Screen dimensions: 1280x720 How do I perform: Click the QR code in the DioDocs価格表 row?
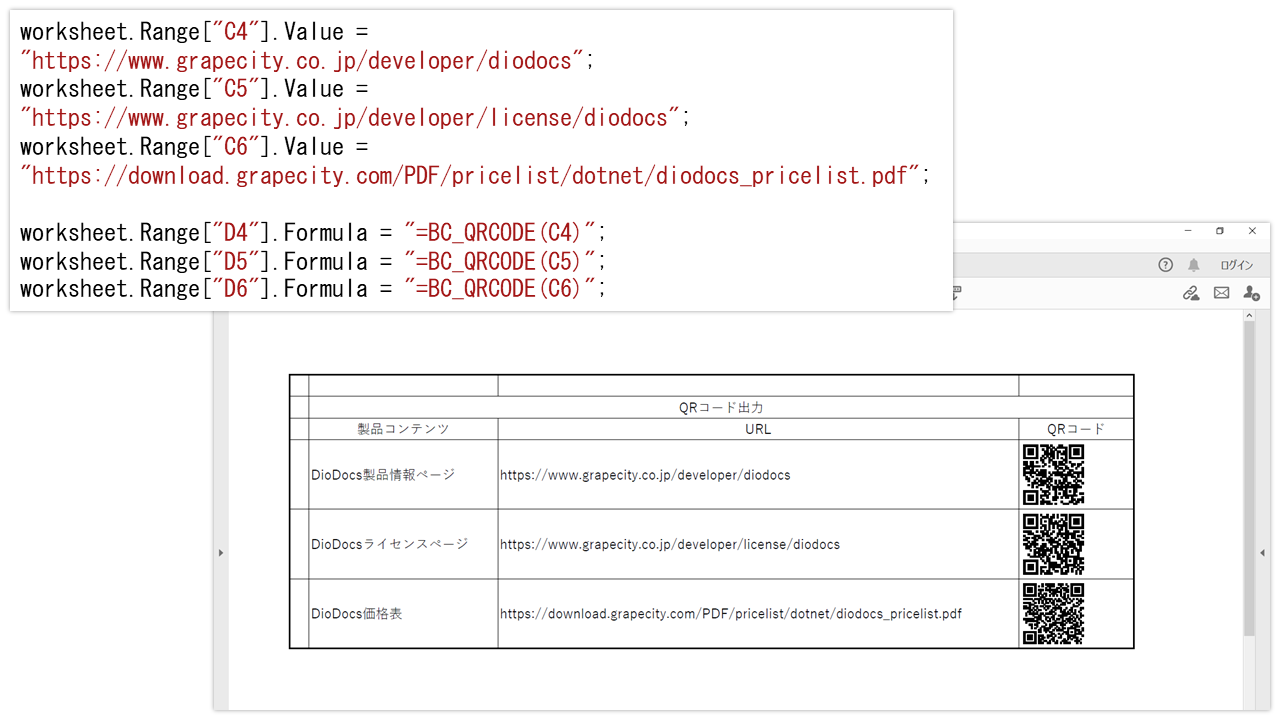pos(1053,613)
